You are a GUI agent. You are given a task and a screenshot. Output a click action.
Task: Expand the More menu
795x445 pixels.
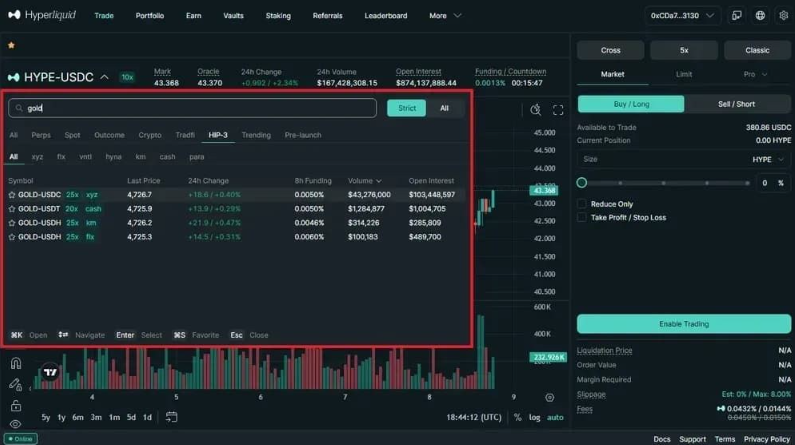coord(445,16)
